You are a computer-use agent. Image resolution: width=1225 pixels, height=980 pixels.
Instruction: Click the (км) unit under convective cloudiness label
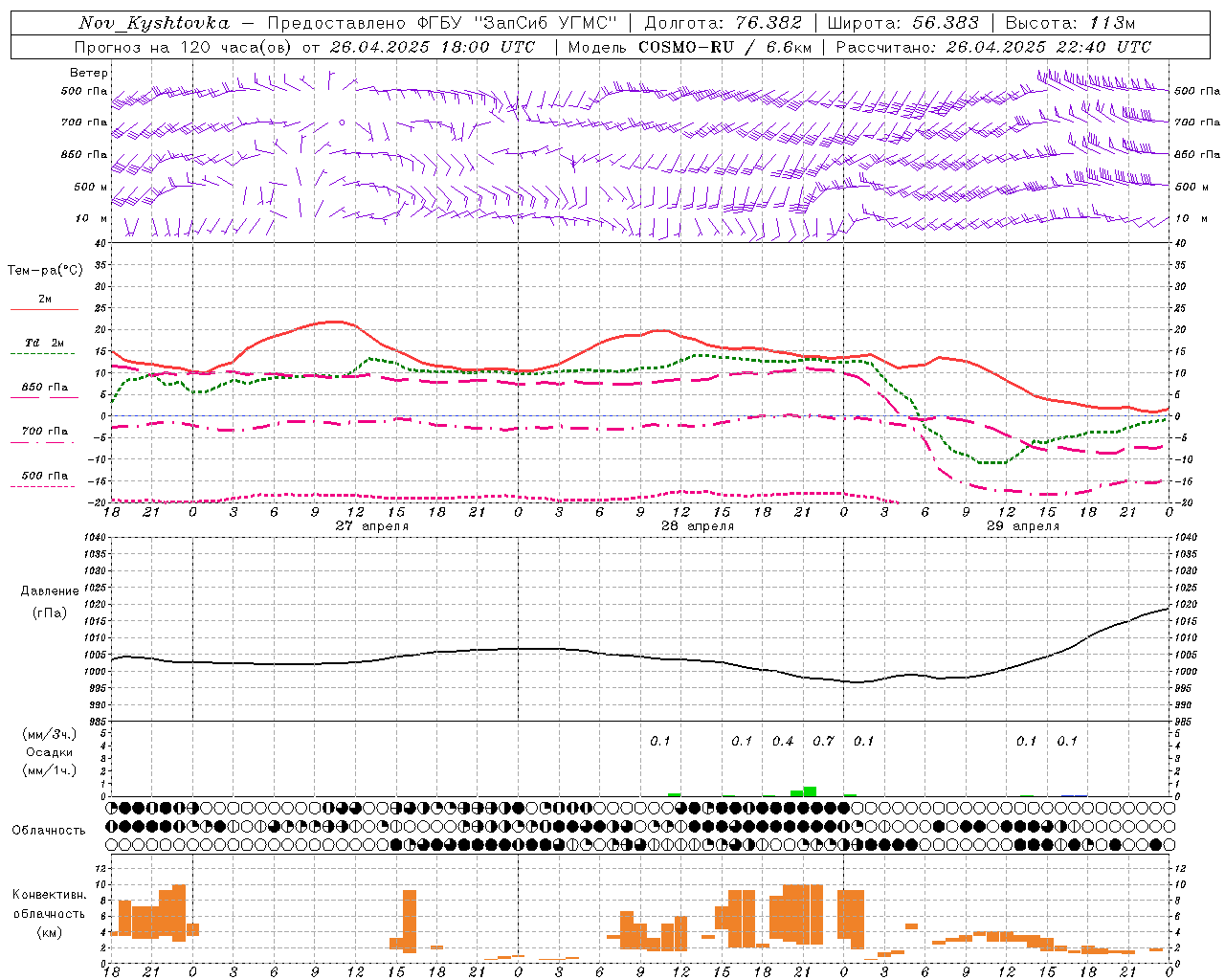pyautogui.click(x=50, y=932)
